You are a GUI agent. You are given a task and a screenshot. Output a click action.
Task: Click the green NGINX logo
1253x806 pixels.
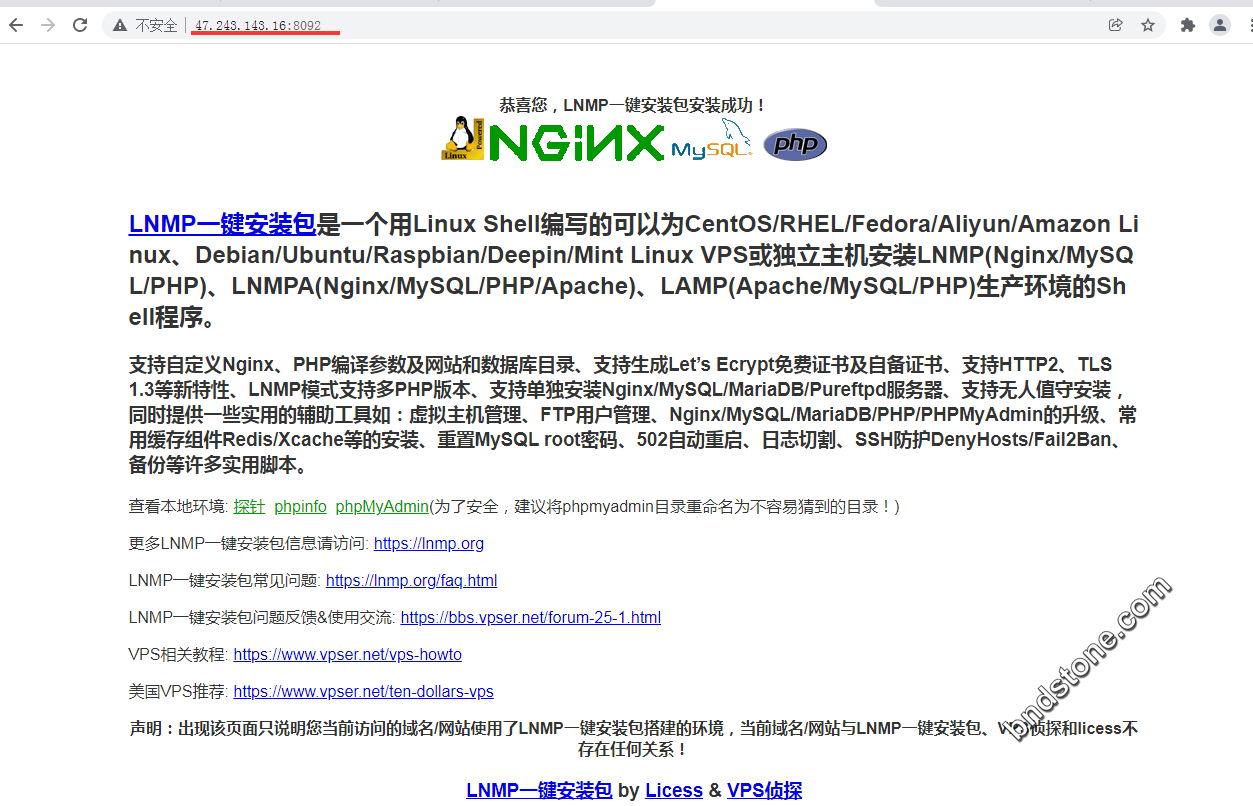[577, 142]
